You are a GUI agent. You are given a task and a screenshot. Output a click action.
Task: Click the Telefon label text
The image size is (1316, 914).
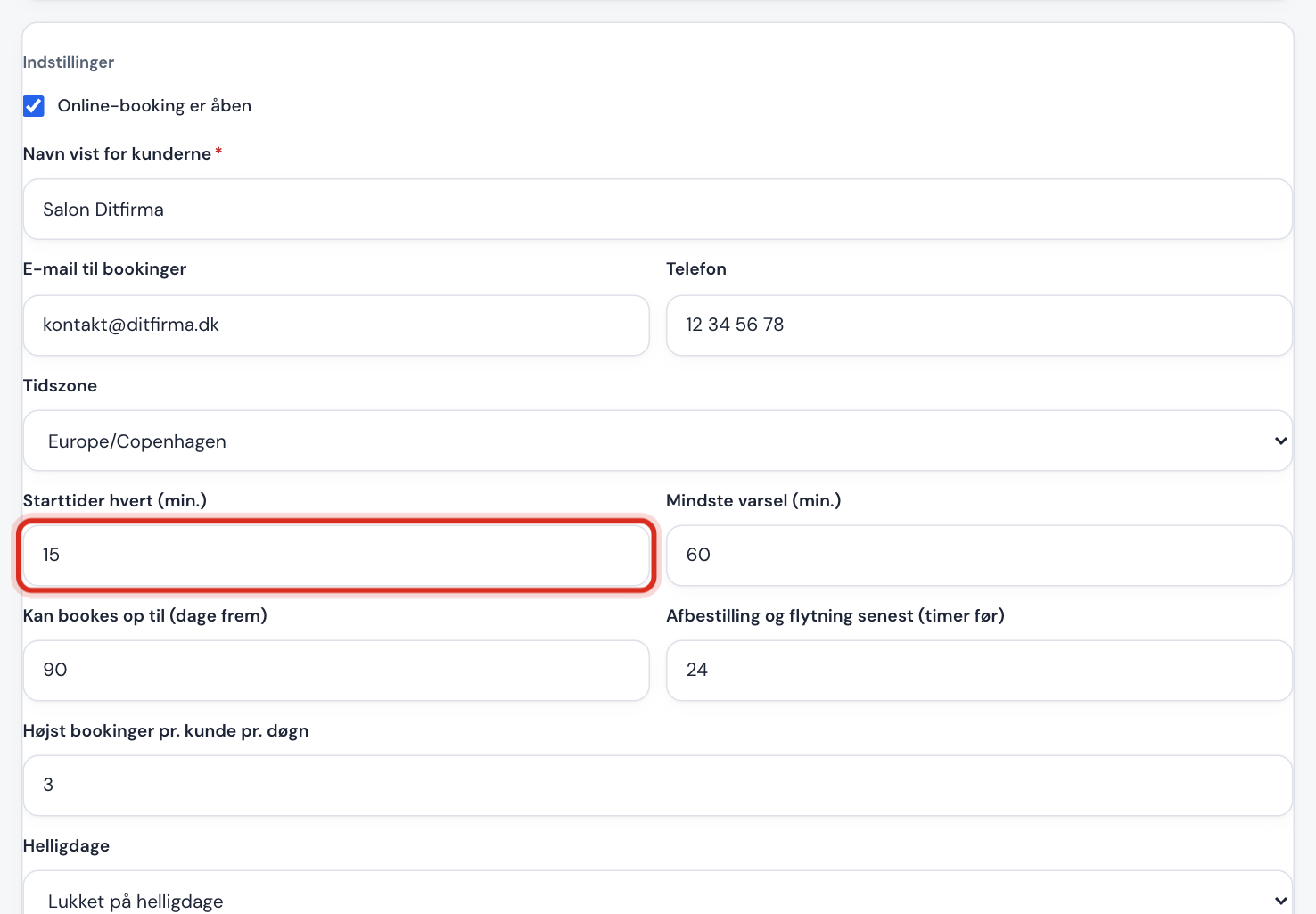pos(696,269)
